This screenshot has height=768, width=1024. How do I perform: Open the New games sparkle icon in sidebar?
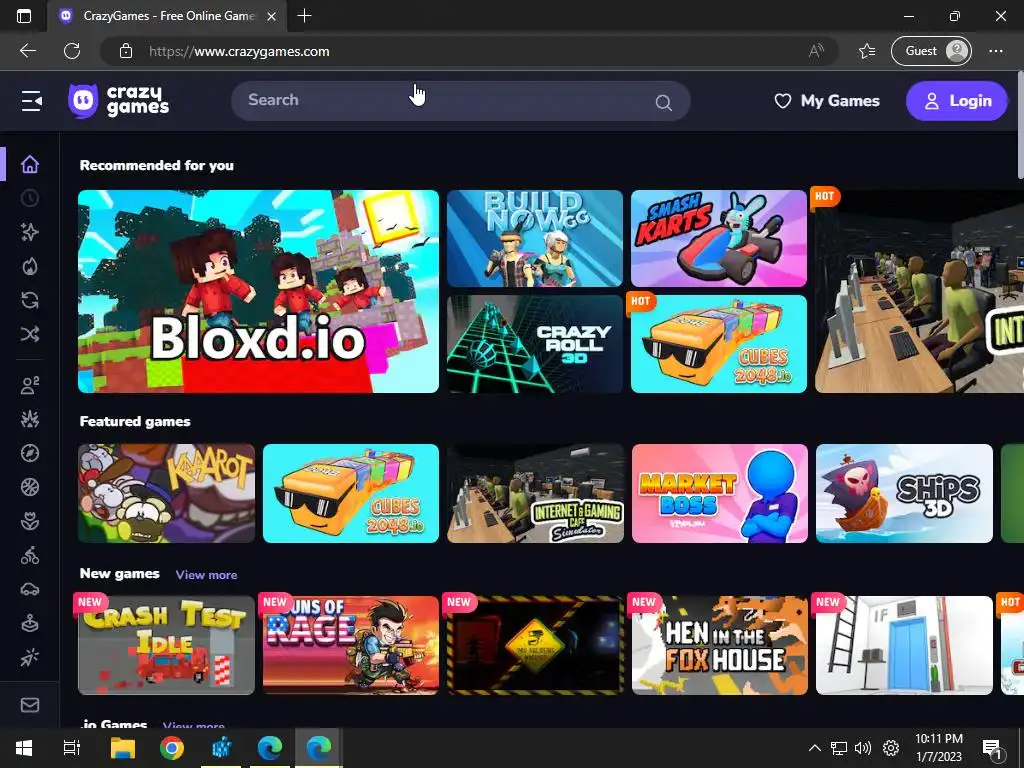point(30,232)
